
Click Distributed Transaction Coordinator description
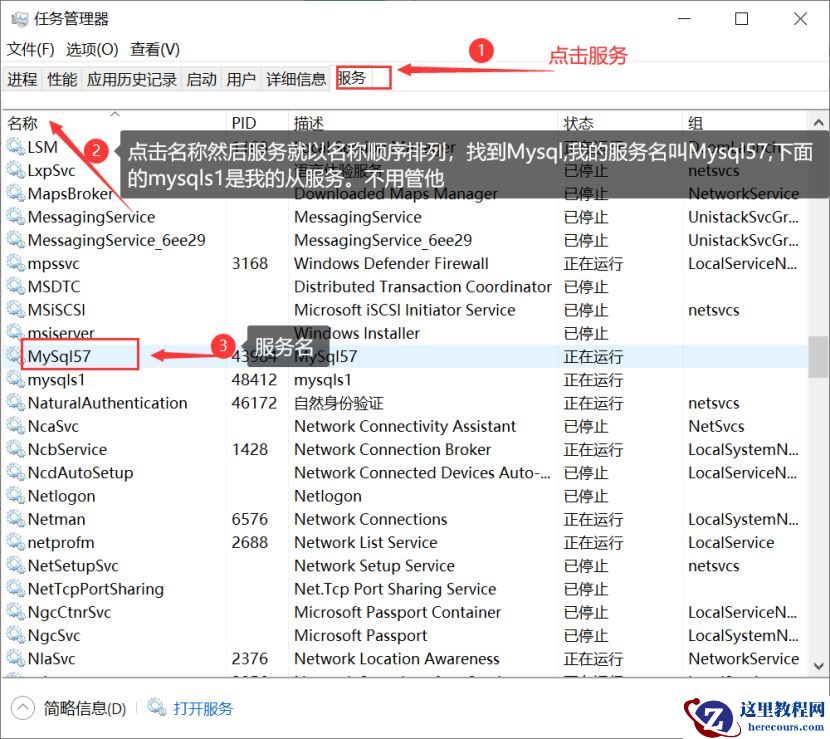(422, 286)
